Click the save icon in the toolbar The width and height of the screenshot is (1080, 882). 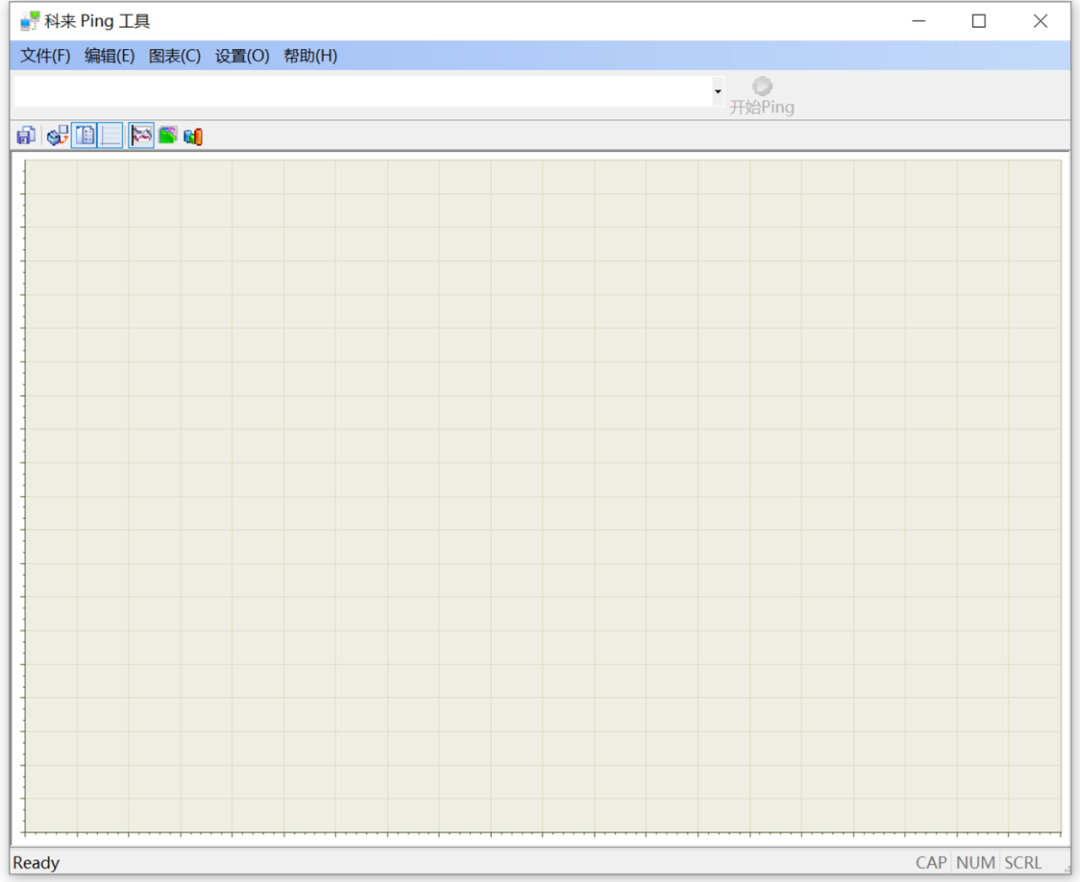tap(26, 136)
